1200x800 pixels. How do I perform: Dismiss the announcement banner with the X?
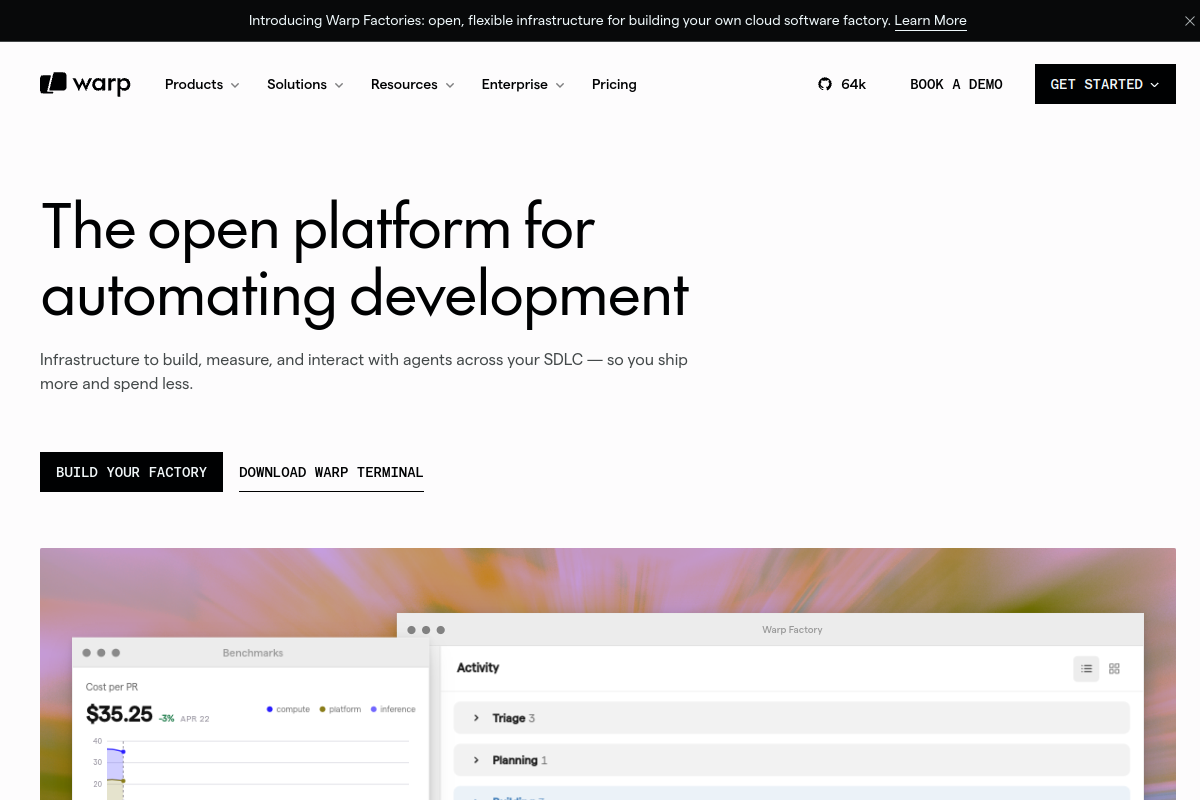pyautogui.click(x=1189, y=21)
